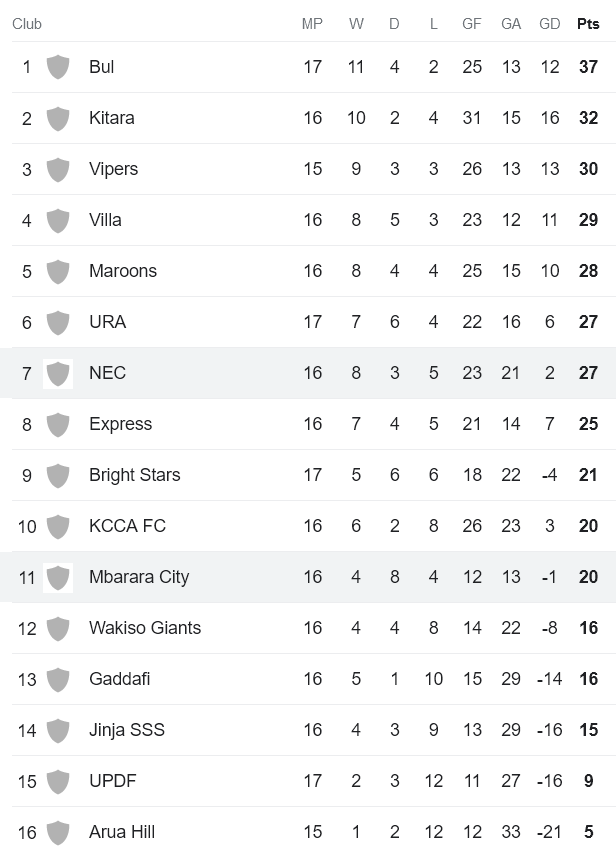Click the MP column header
616x864 pixels.
tap(312, 24)
